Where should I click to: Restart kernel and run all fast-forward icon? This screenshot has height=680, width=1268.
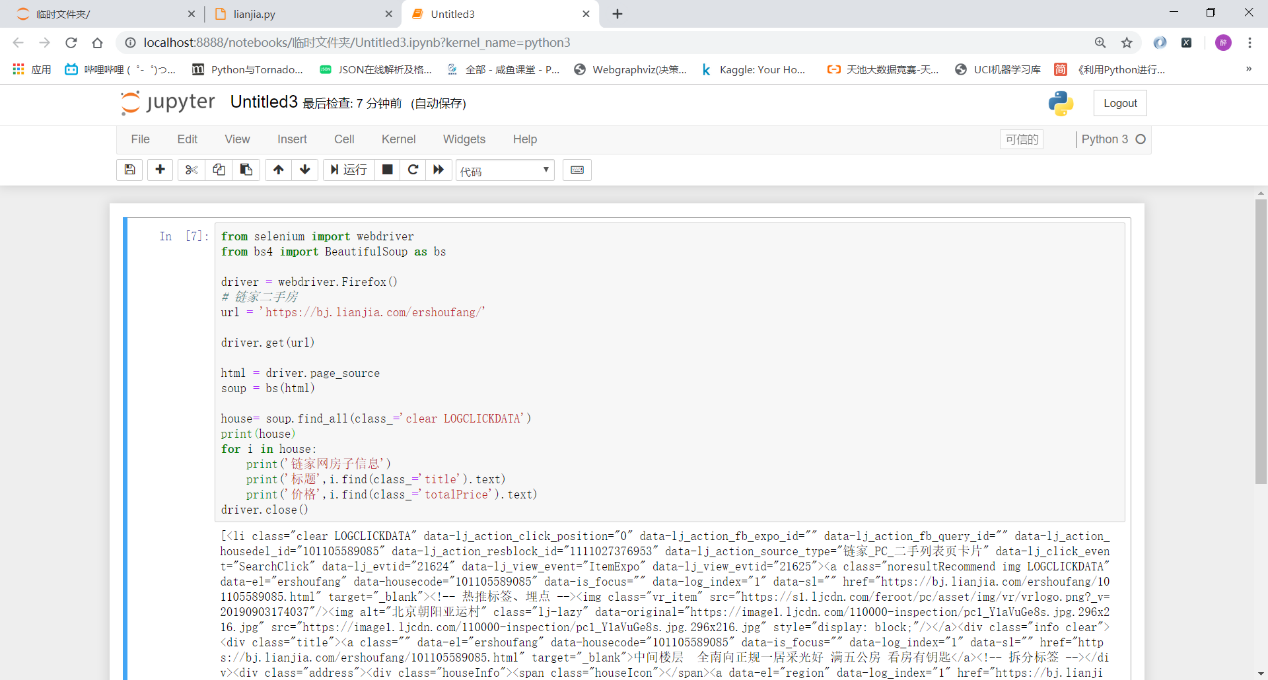[x=438, y=170]
